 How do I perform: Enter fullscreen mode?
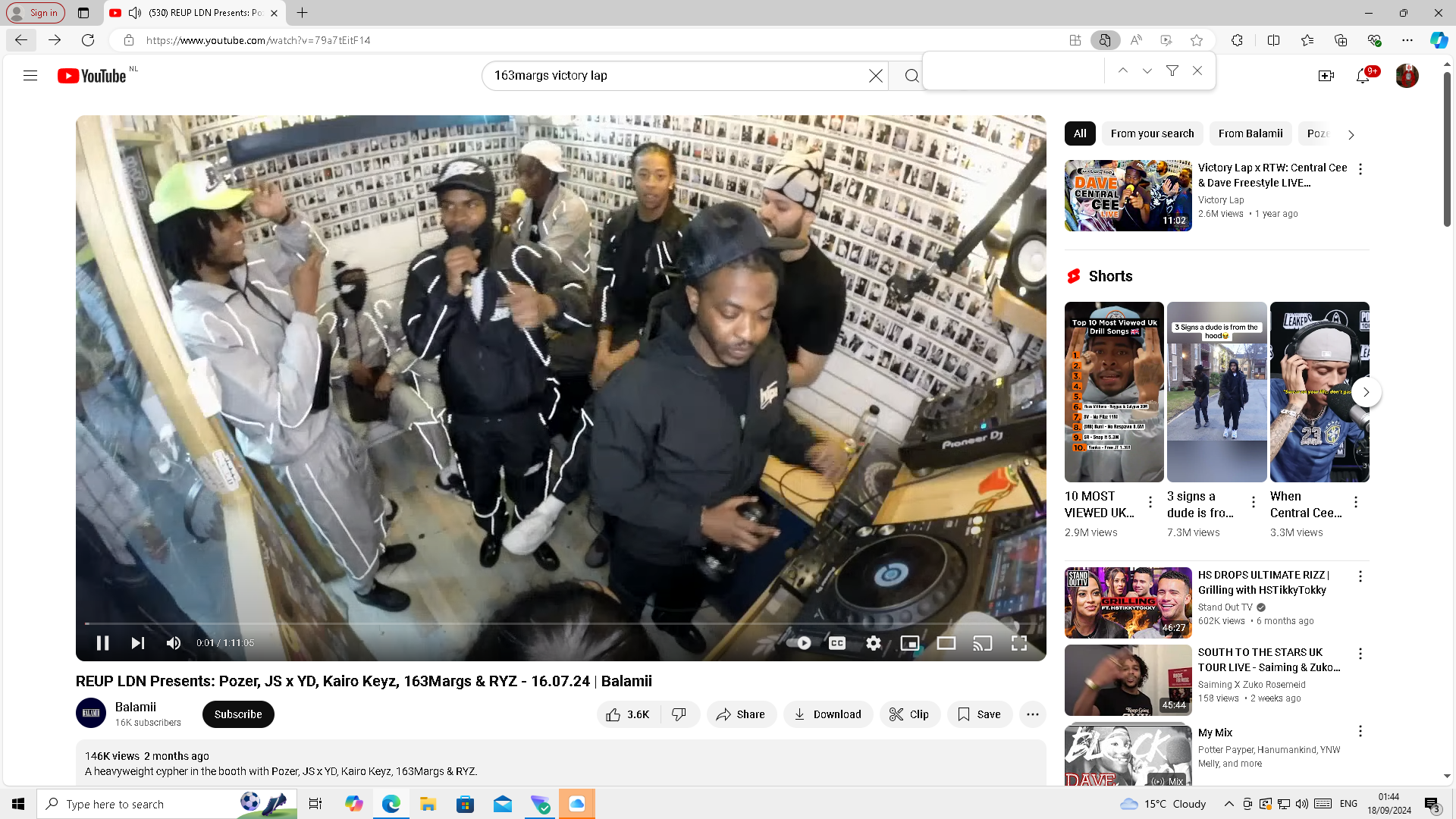(x=1018, y=643)
